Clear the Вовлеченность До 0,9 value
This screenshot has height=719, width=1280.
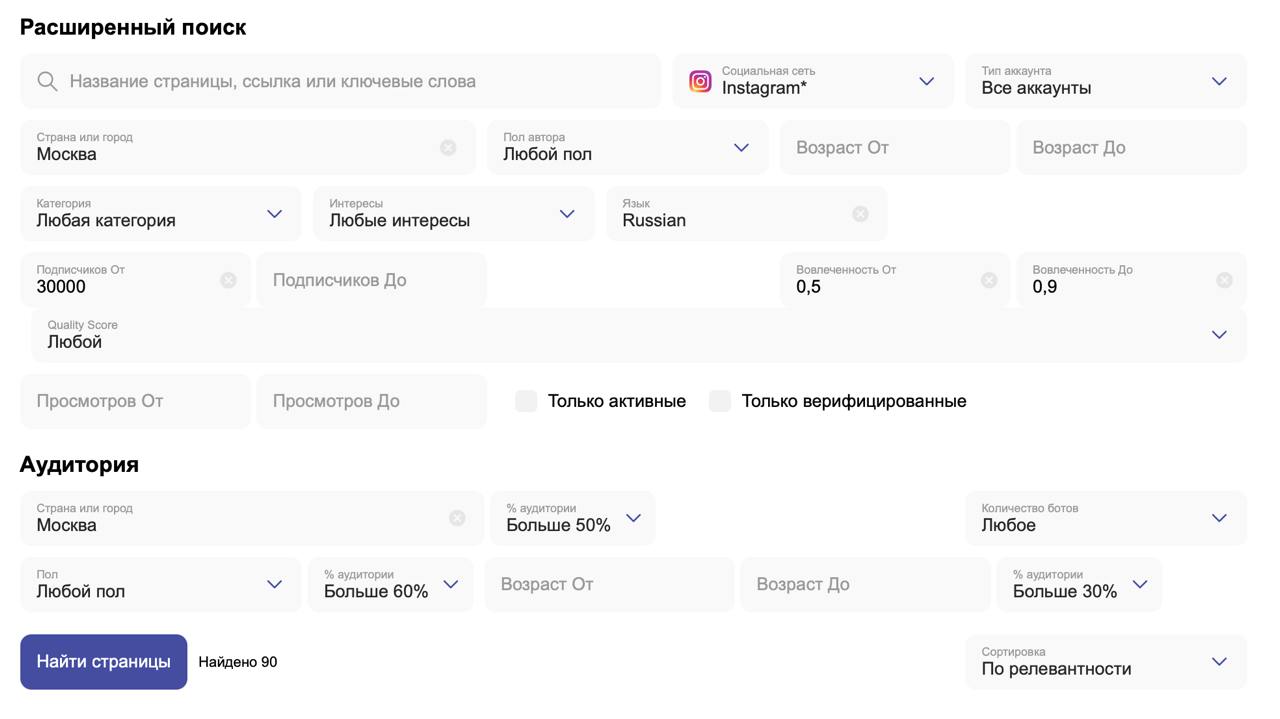(1224, 280)
